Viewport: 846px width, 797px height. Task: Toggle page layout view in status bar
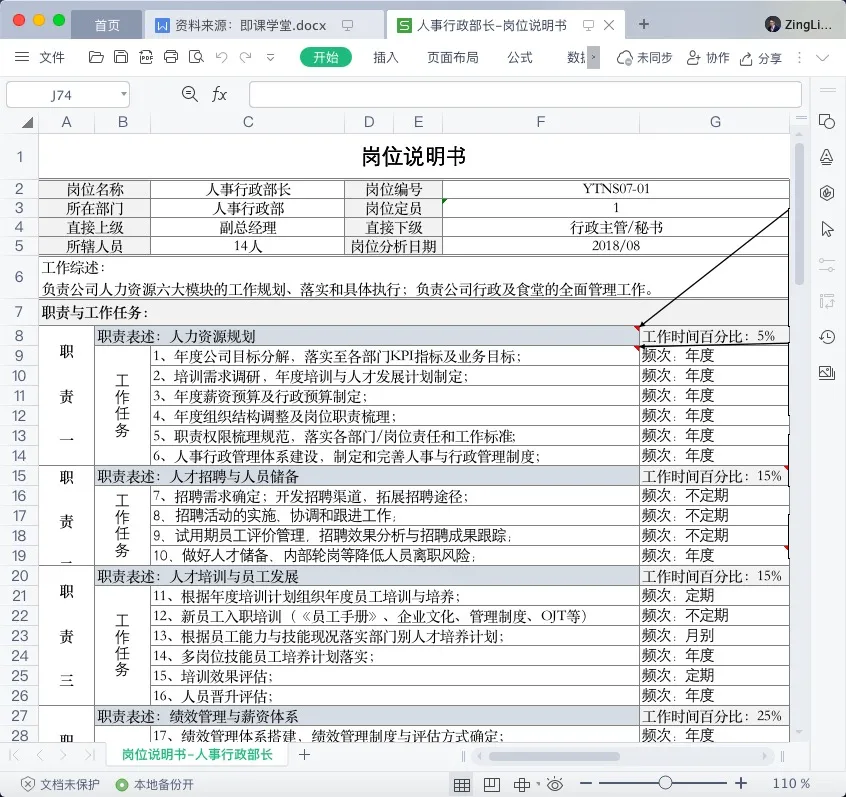point(492,784)
